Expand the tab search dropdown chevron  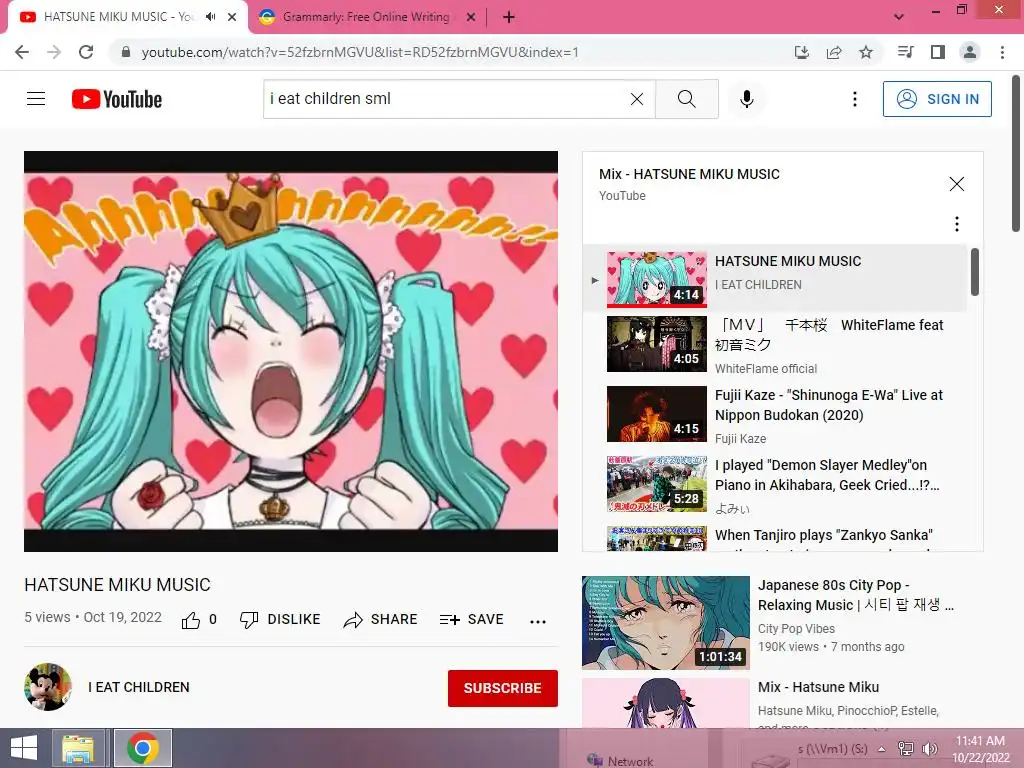[x=899, y=17]
